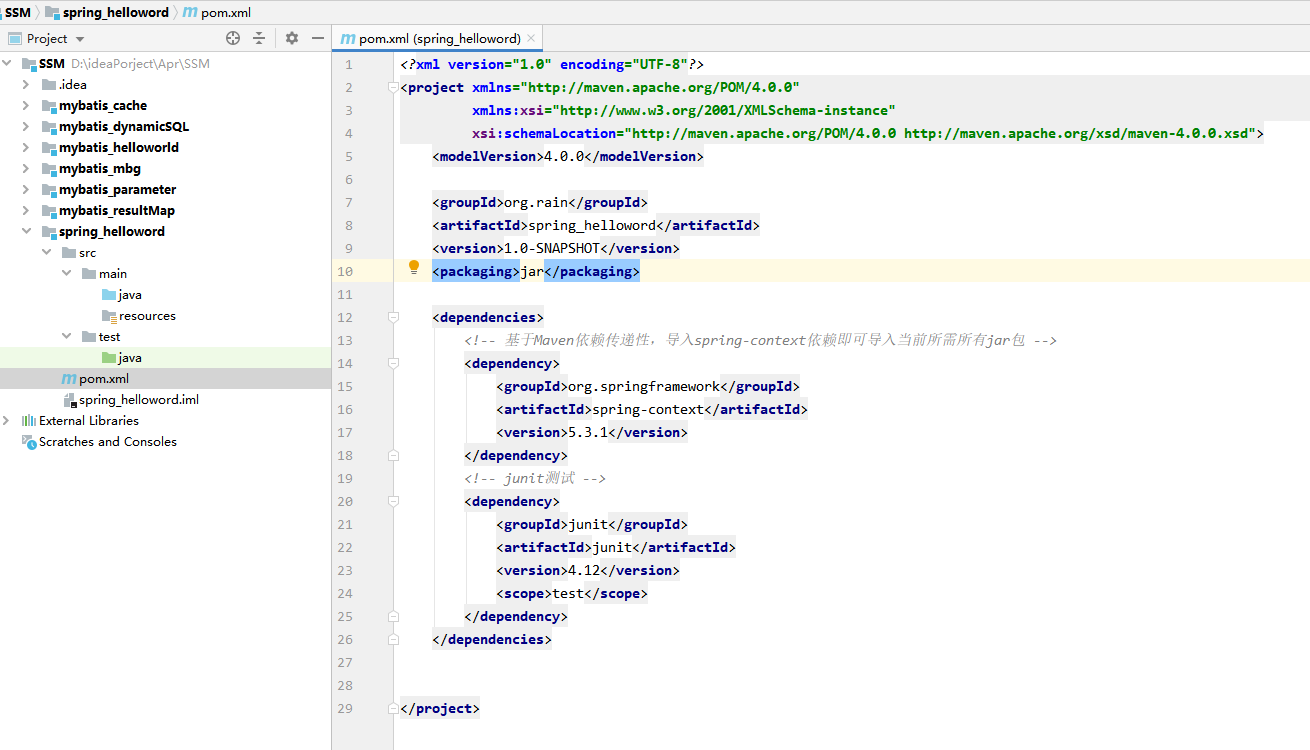Select mybatis_dynamicSQL module folder icon
1310x750 pixels.
tap(49, 127)
